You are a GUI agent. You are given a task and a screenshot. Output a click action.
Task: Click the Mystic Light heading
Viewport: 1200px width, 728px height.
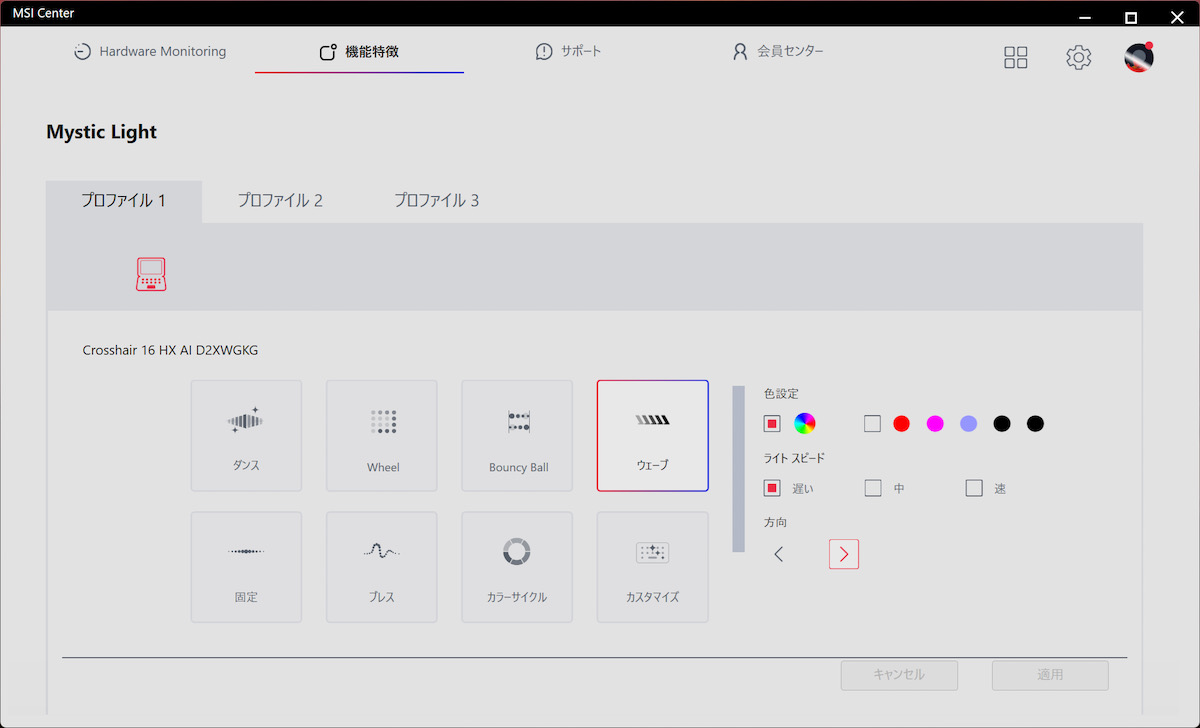coord(102,132)
